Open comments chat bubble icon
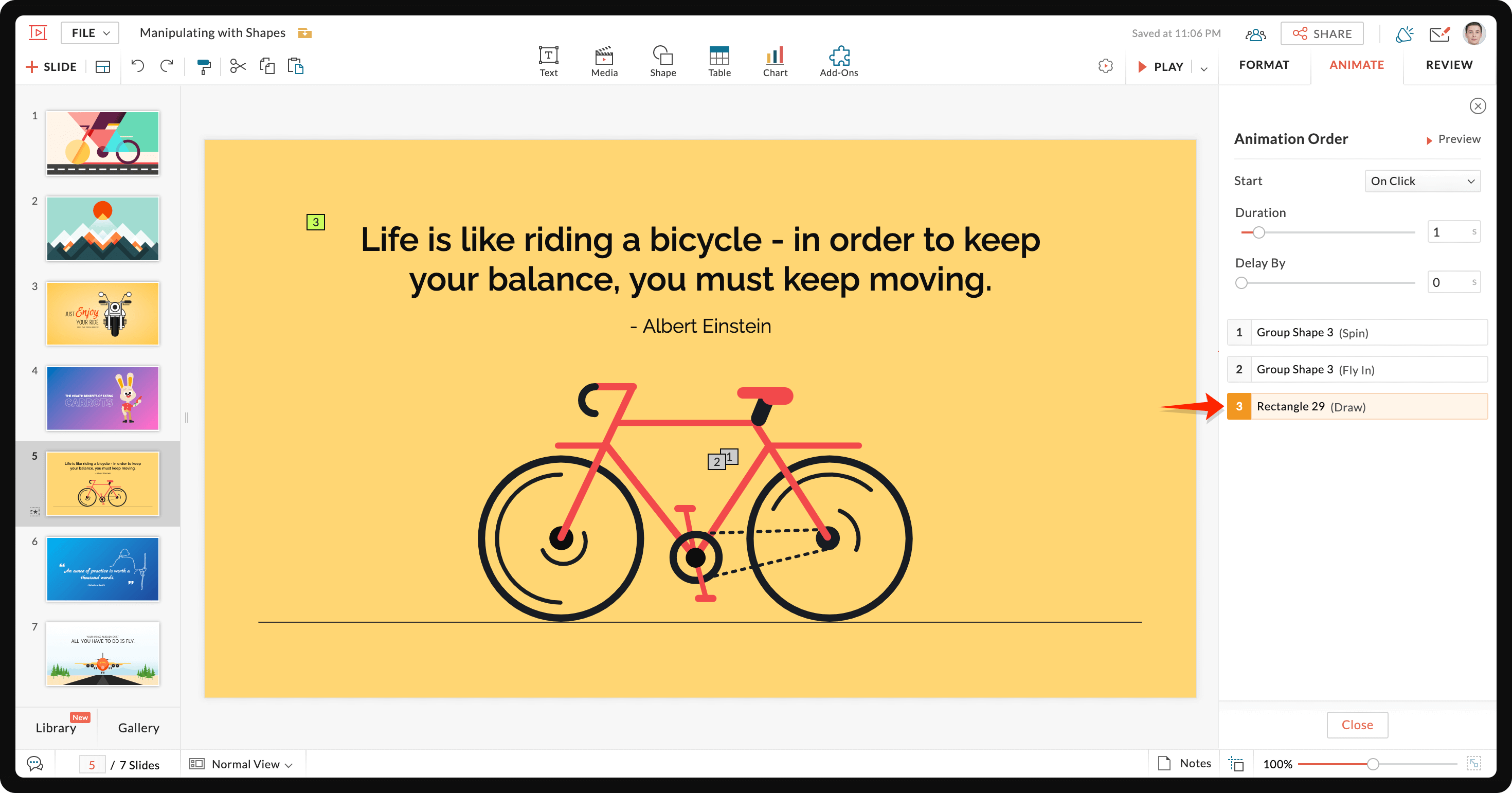This screenshot has height=793, width=1512. click(35, 764)
